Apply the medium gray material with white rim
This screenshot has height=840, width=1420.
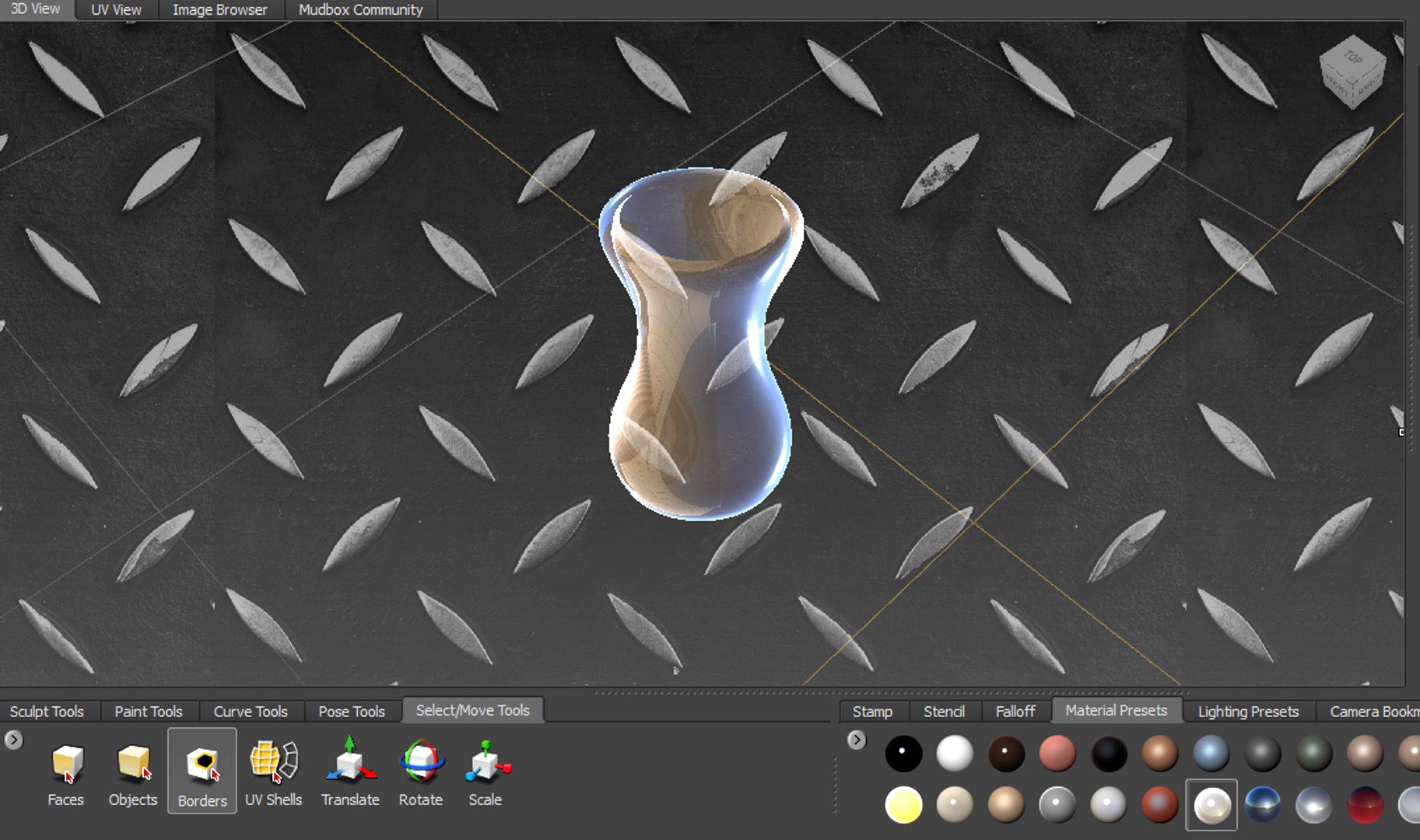pos(1057,805)
